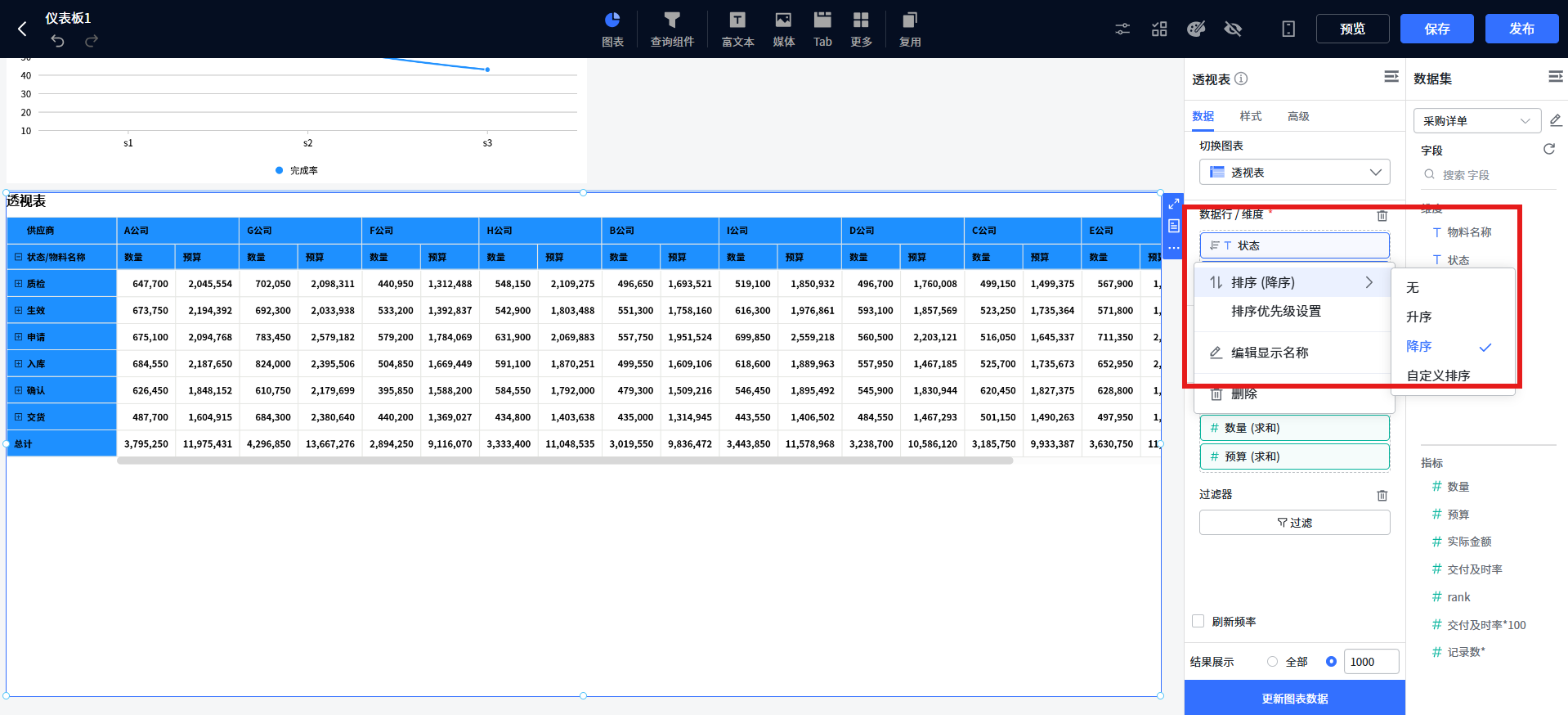Click the undo arrow icon
1568x715 pixels.
tap(57, 41)
